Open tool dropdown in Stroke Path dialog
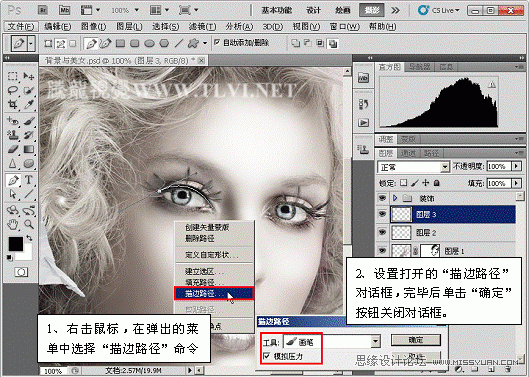The height and width of the screenshot is (377, 529). point(376,341)
